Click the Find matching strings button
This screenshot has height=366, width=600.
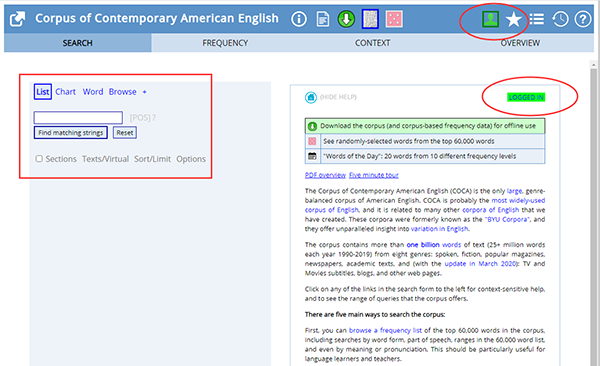click(71, 132)
